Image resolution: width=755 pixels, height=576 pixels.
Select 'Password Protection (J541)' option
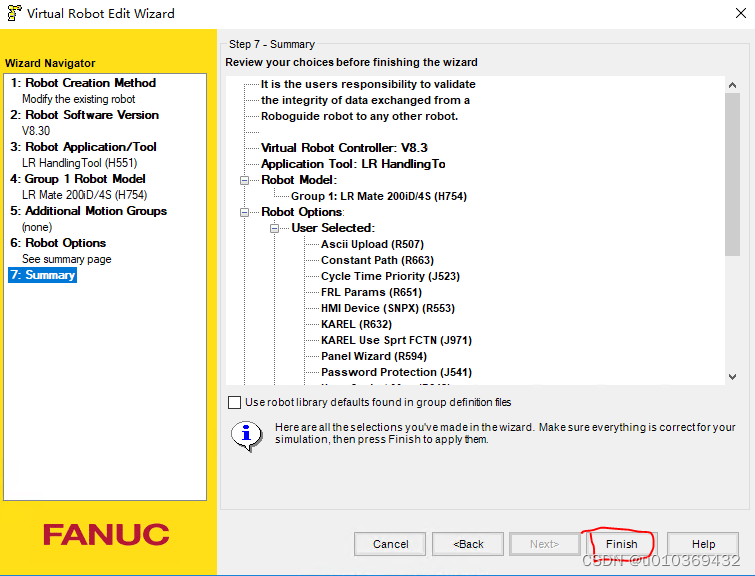397,372
